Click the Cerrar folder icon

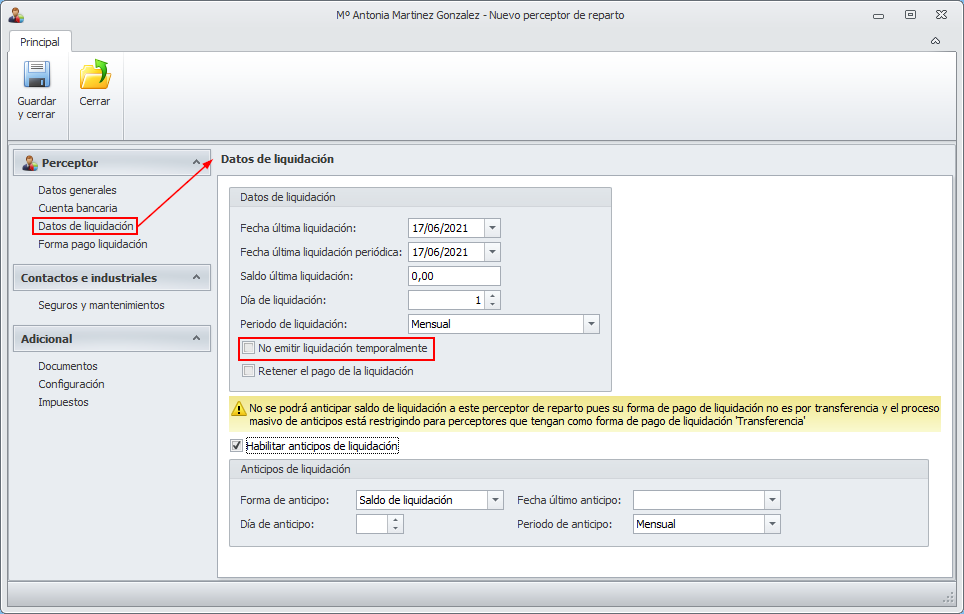[x=95, y=74]
